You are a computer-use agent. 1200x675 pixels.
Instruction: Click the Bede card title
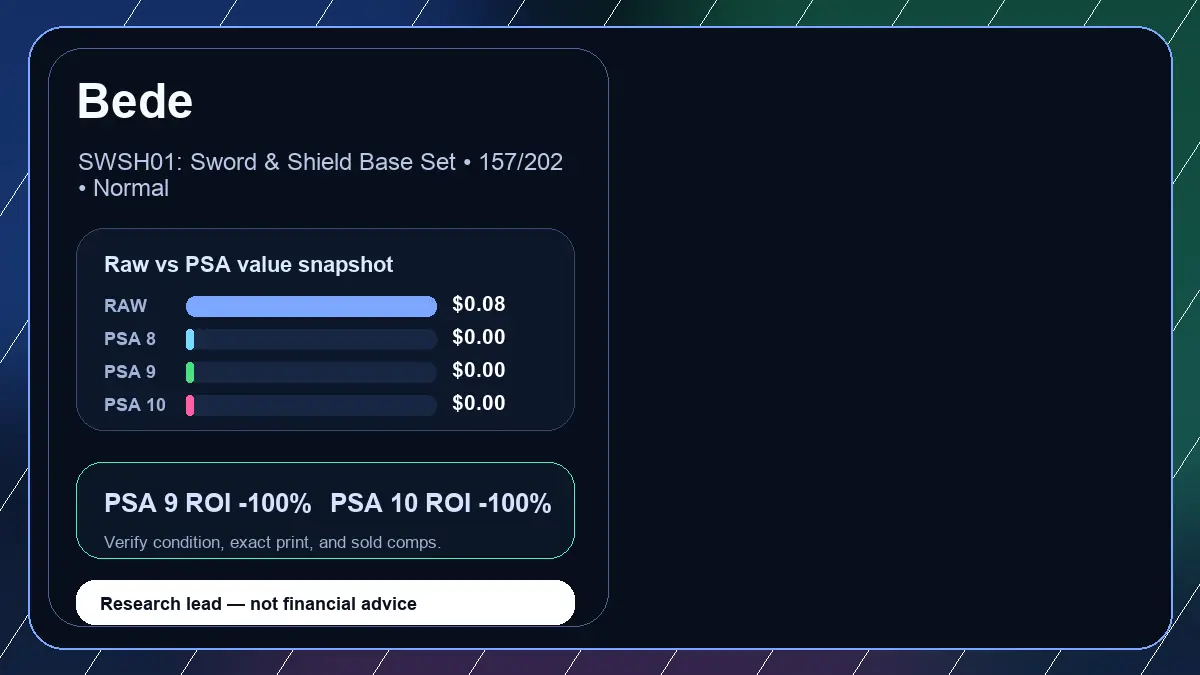click(135, 101)
